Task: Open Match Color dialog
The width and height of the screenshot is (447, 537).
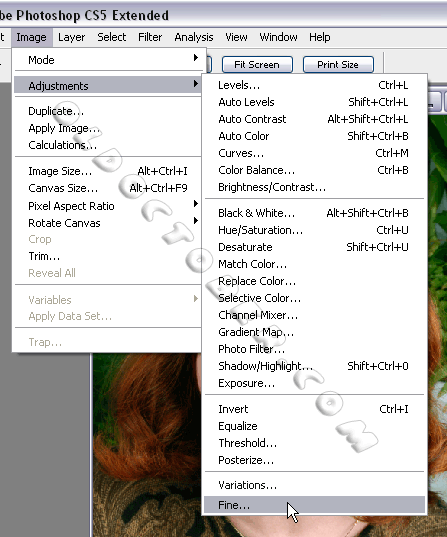Action: click(x=314, y=264)
